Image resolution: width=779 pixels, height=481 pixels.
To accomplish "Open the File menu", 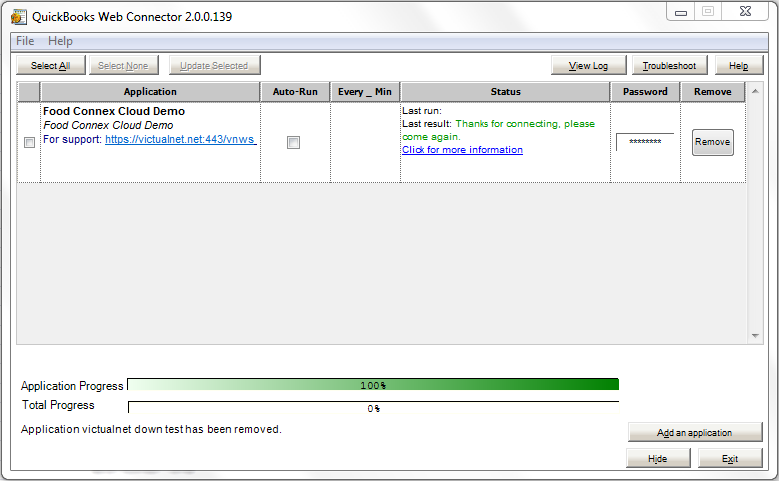I will pos(25,41).
